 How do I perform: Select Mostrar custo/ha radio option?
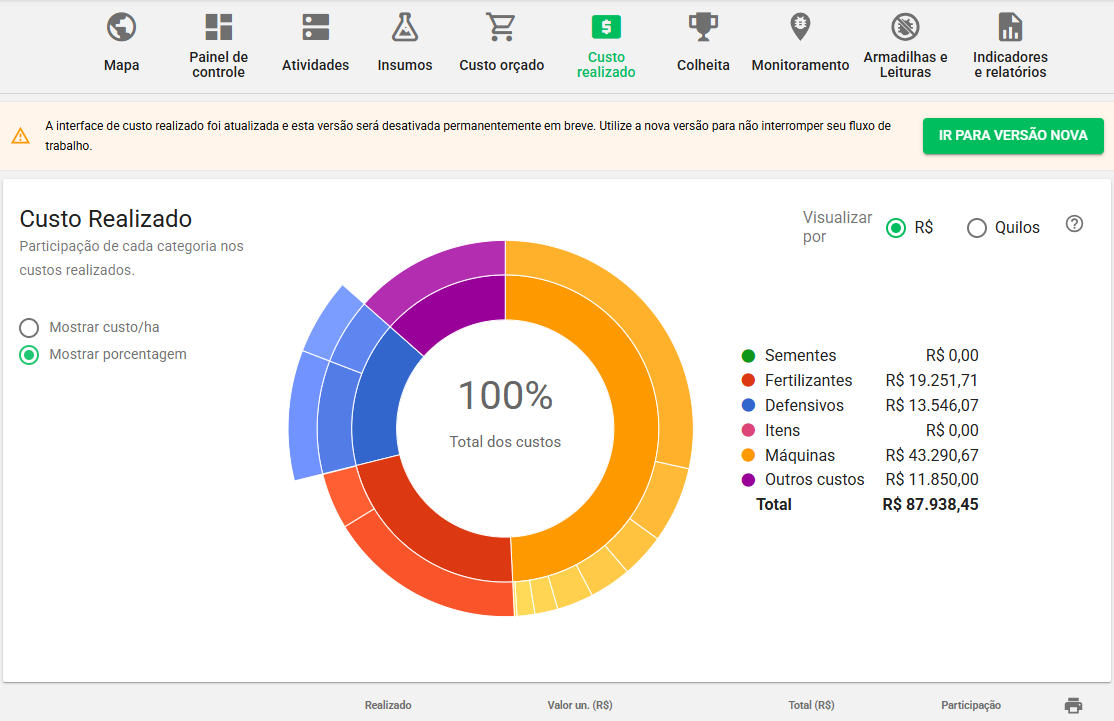(30, 328)
